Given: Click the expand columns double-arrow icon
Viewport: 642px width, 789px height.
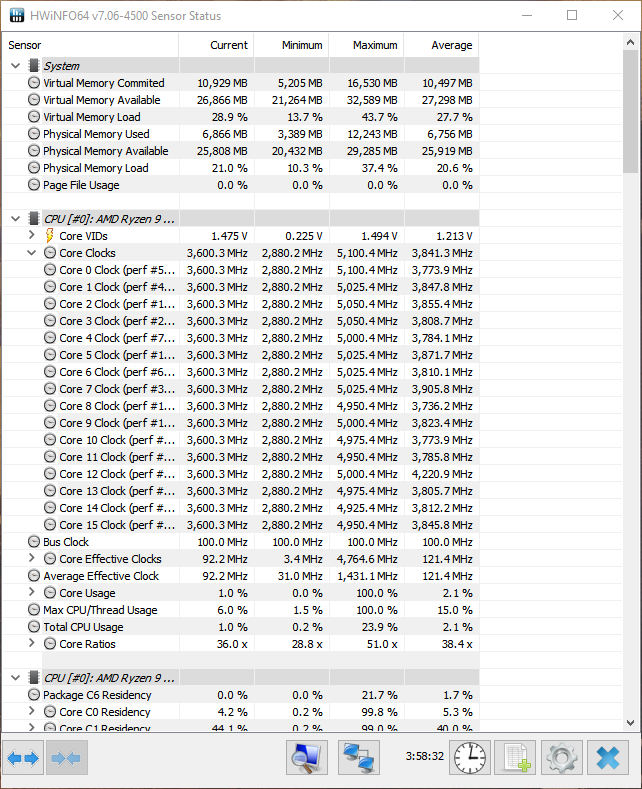Looking at the screenshot, I should point(24,758).
